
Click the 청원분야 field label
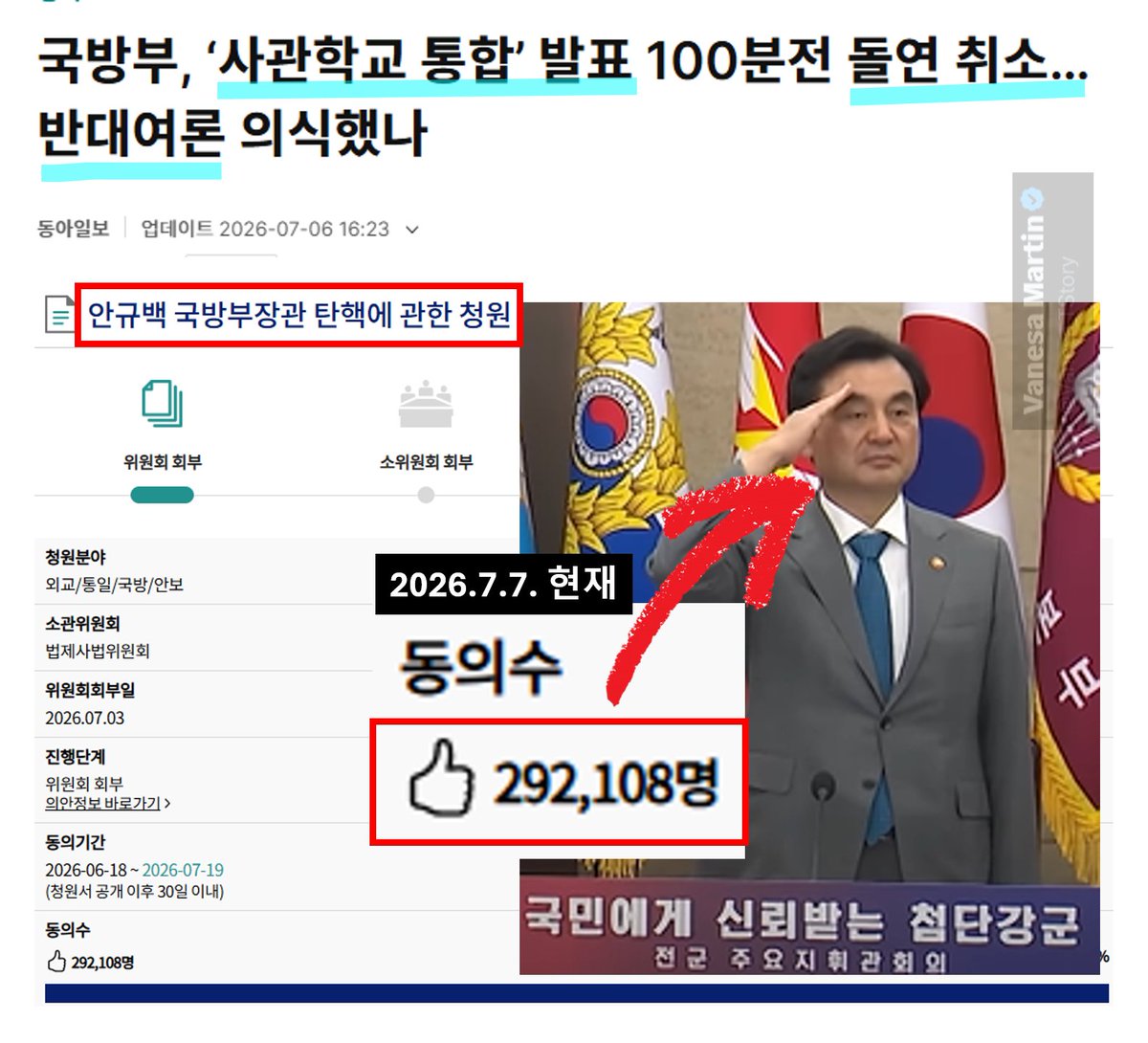coord(76,557)
